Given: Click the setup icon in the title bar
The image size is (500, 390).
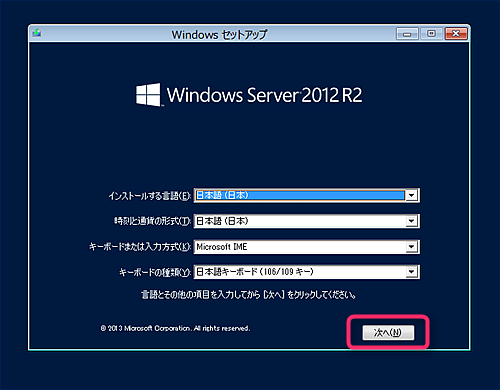Looking at the screenshot, I should click(x=37, y=33).
